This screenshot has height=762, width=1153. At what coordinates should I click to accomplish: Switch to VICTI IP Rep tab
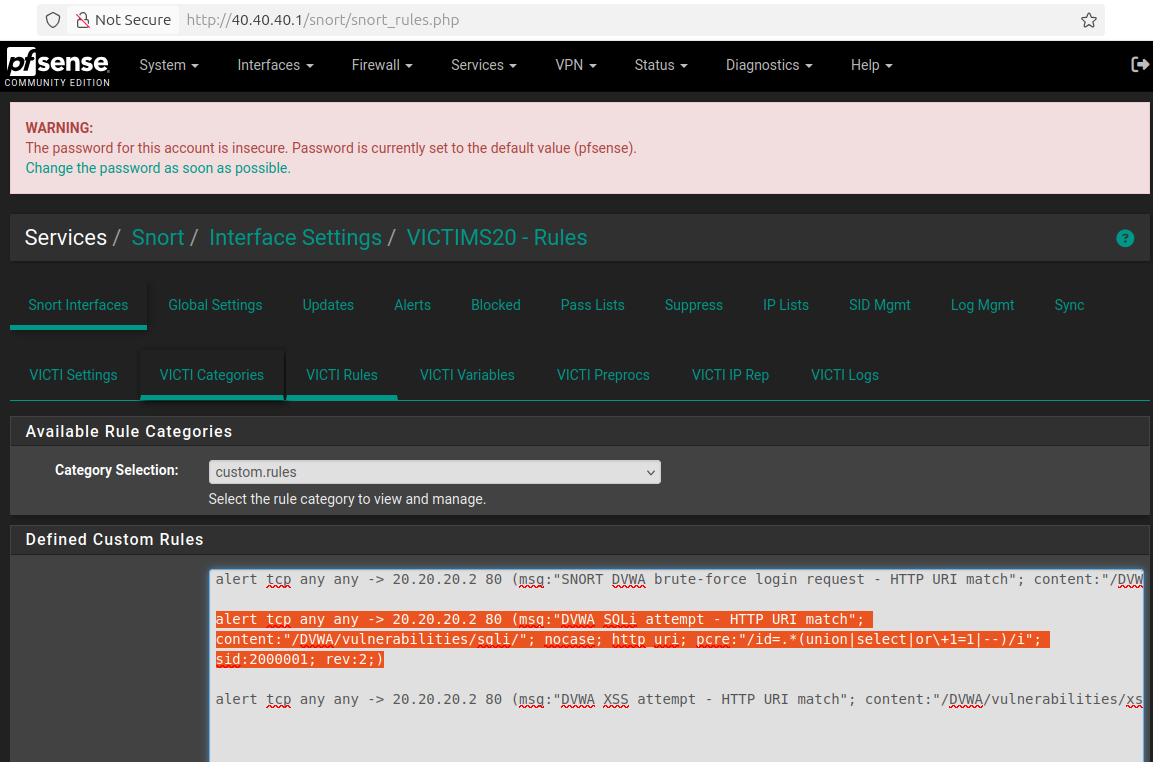(x=730, y=375)
